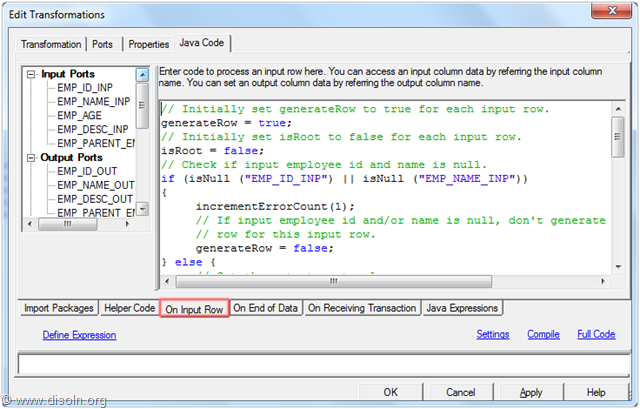Viewport: 640px width, 409px height.
Task: Open the Full Code link
Action: tap(596, 334)
